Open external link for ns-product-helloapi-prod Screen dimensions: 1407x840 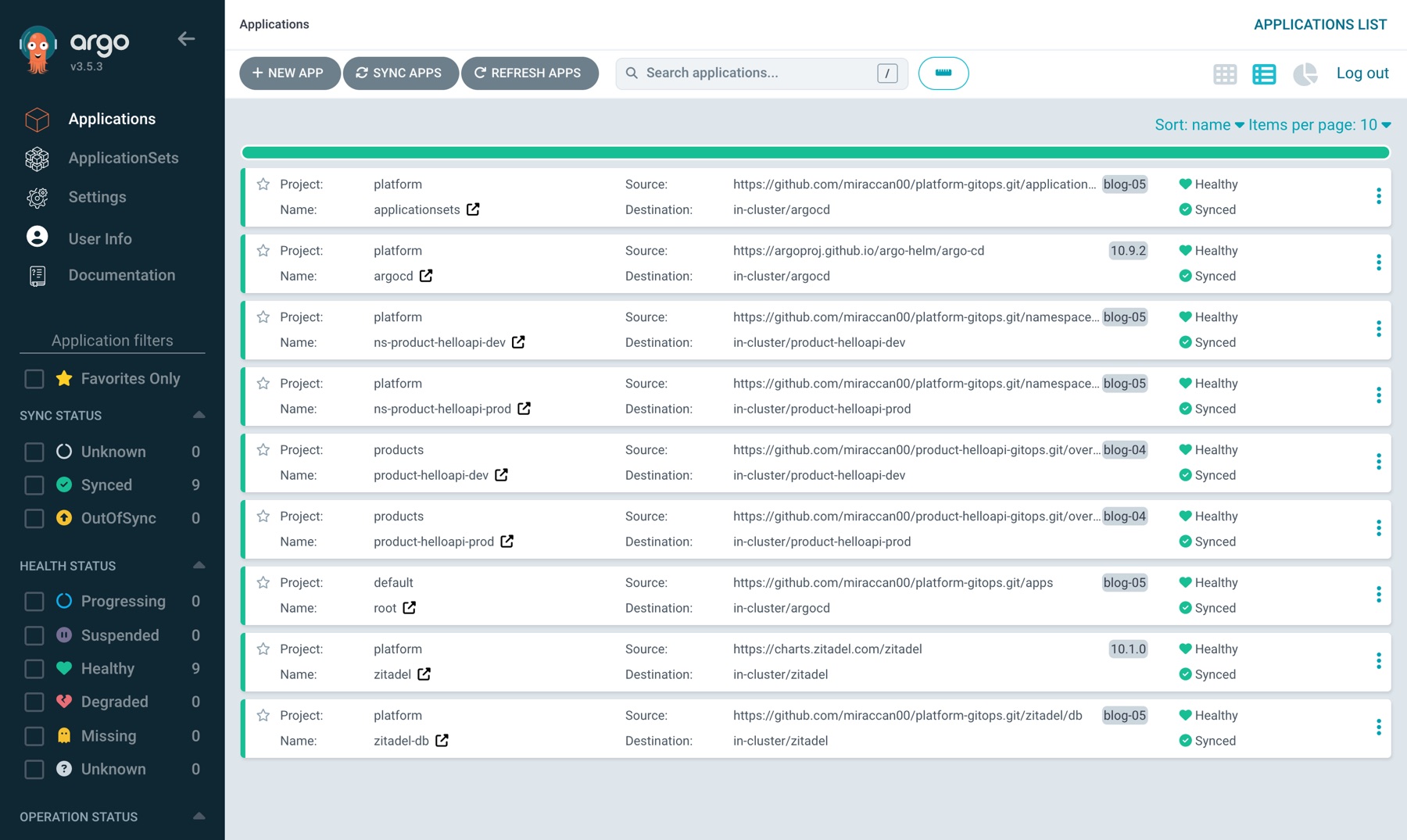(524, 409)
